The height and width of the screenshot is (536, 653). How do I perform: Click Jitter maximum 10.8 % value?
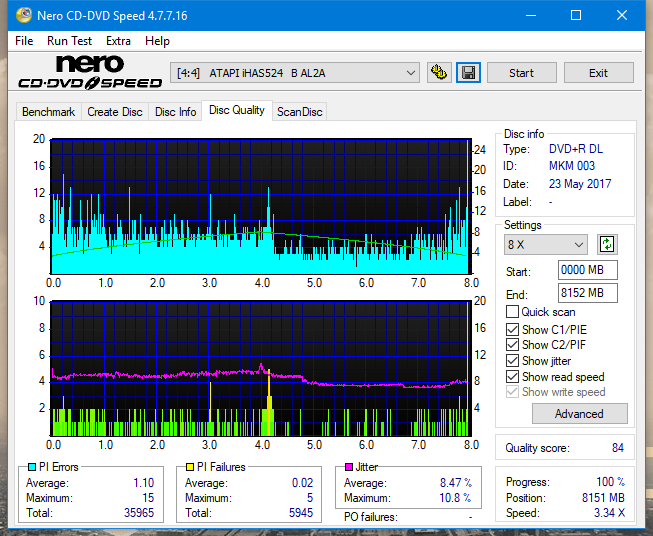(x=455, y=498)
